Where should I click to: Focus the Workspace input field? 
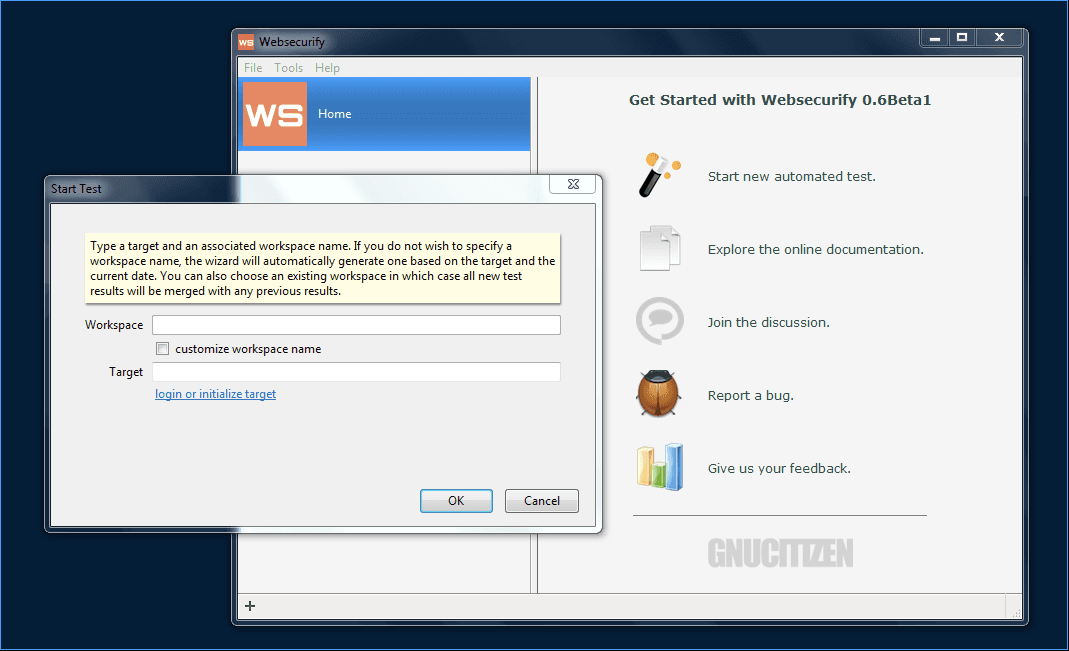click(357, 325)
